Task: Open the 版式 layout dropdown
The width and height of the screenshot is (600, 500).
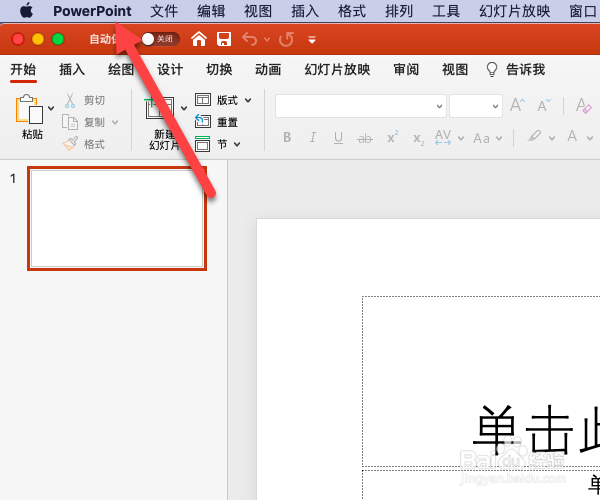Action: 223,100
